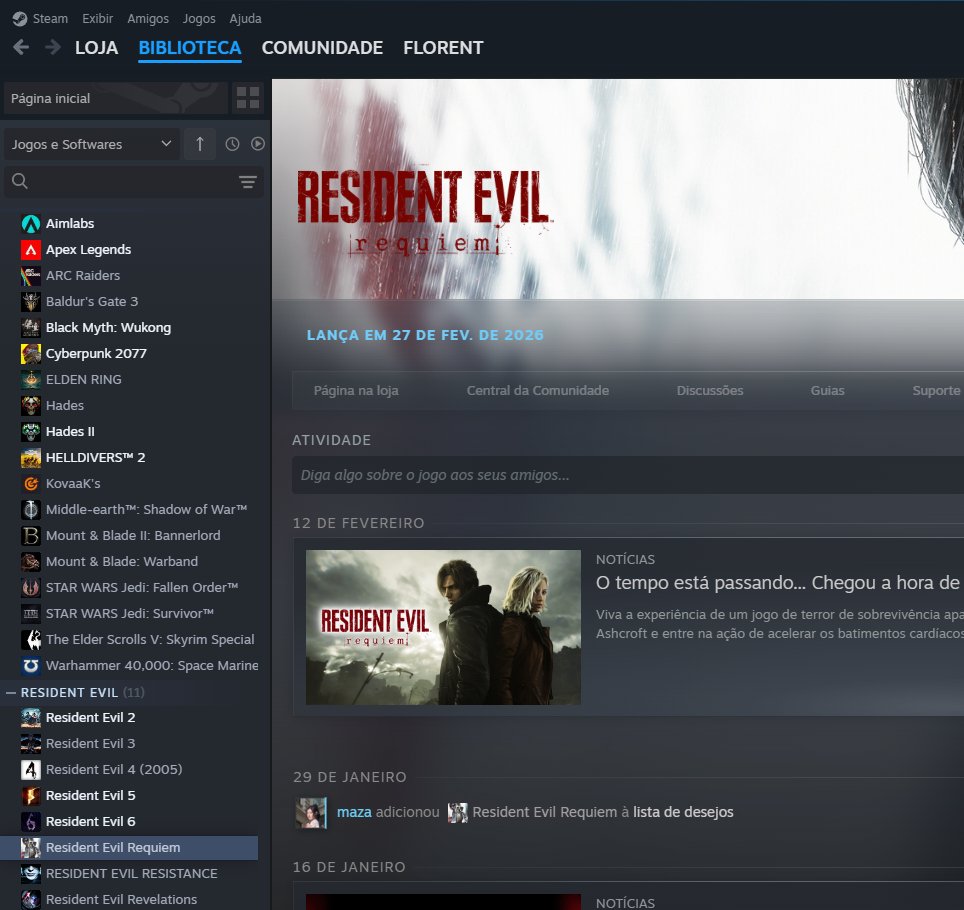Collapse the RESIDENT EVIL collection
Viewport: 964px width, 910px height.
pos(10,692)
